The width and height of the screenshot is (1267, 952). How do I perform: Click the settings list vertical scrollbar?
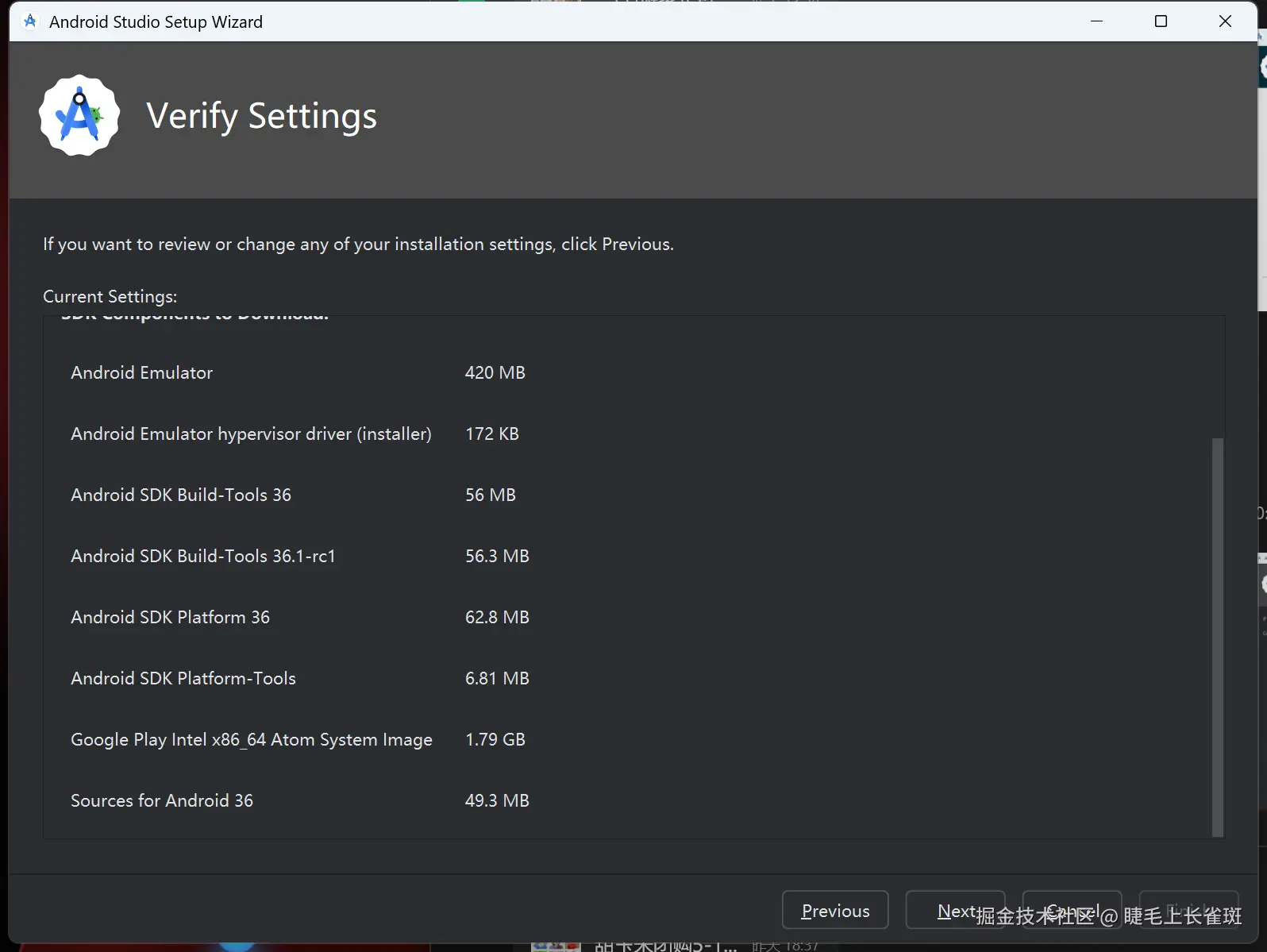coord(1218,637)
